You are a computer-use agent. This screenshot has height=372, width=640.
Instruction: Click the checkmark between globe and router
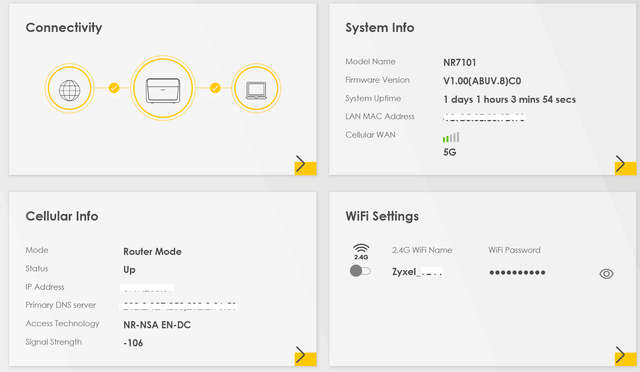tap(114, 88)
